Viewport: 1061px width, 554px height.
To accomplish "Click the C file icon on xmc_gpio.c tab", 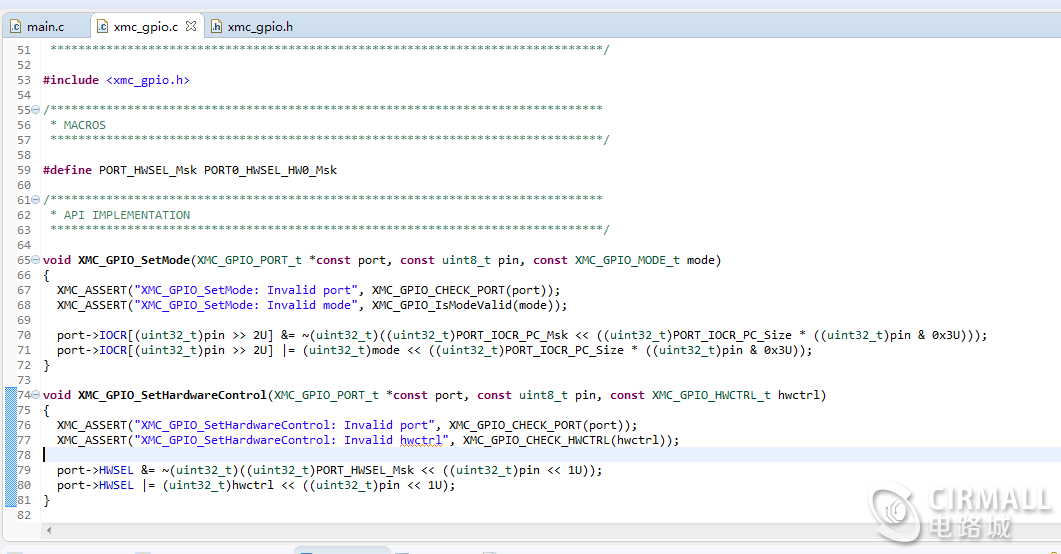I will 103,27.
